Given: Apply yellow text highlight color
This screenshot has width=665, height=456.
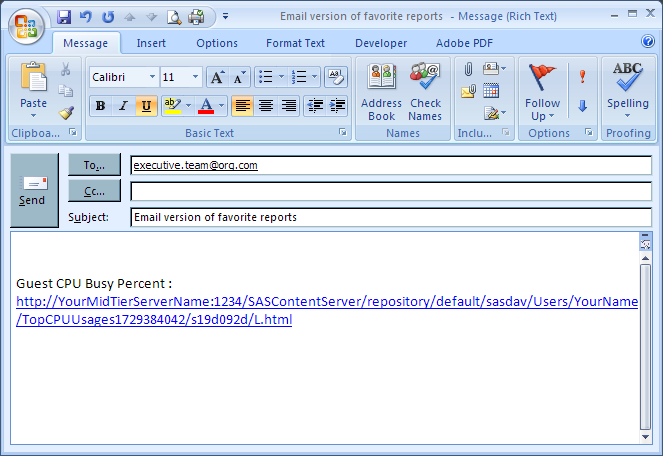Looking at the screenshot, I should [173, 105].
